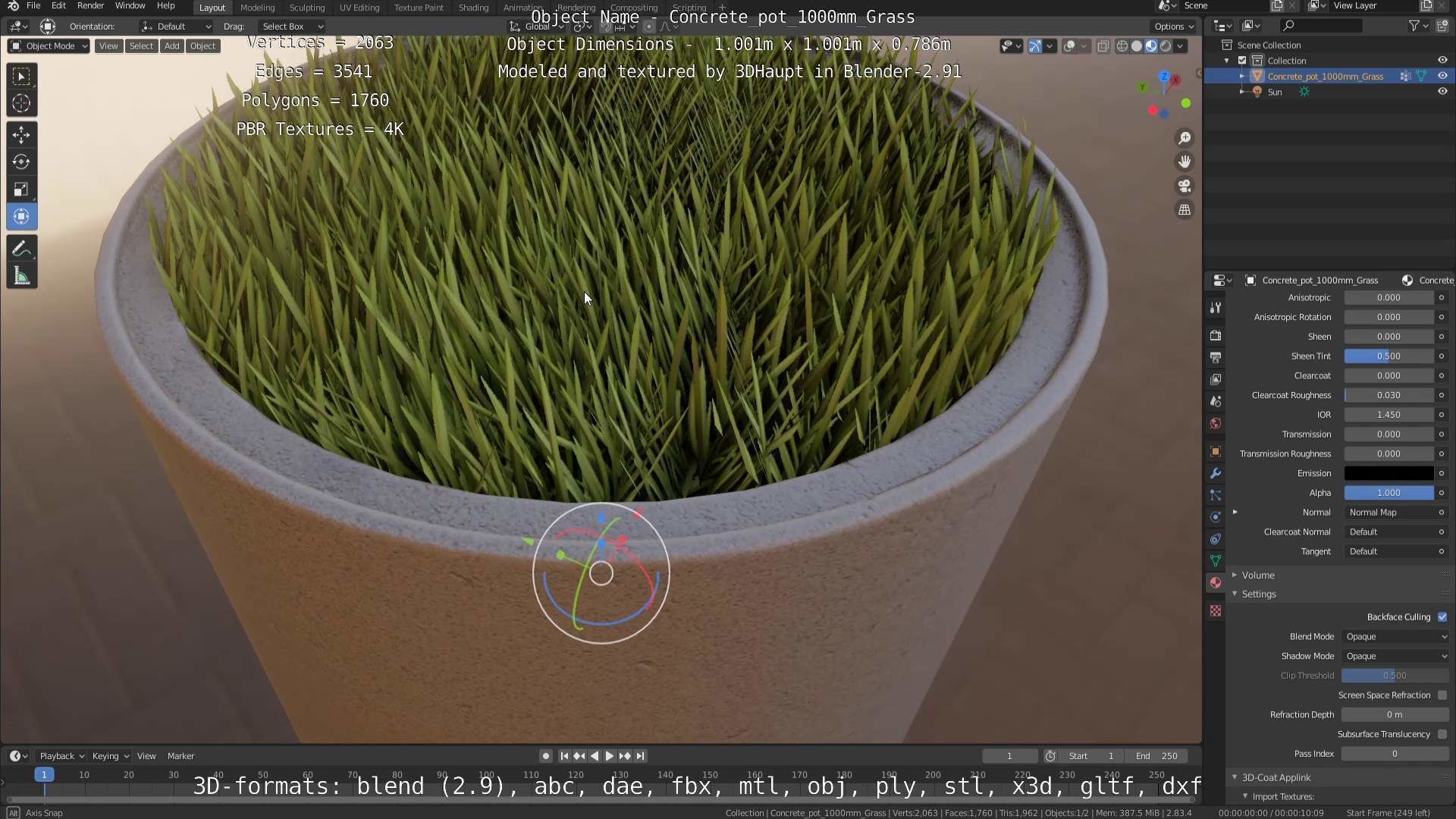Open the Blend Mode dropdown

(x=1395, y=637)
